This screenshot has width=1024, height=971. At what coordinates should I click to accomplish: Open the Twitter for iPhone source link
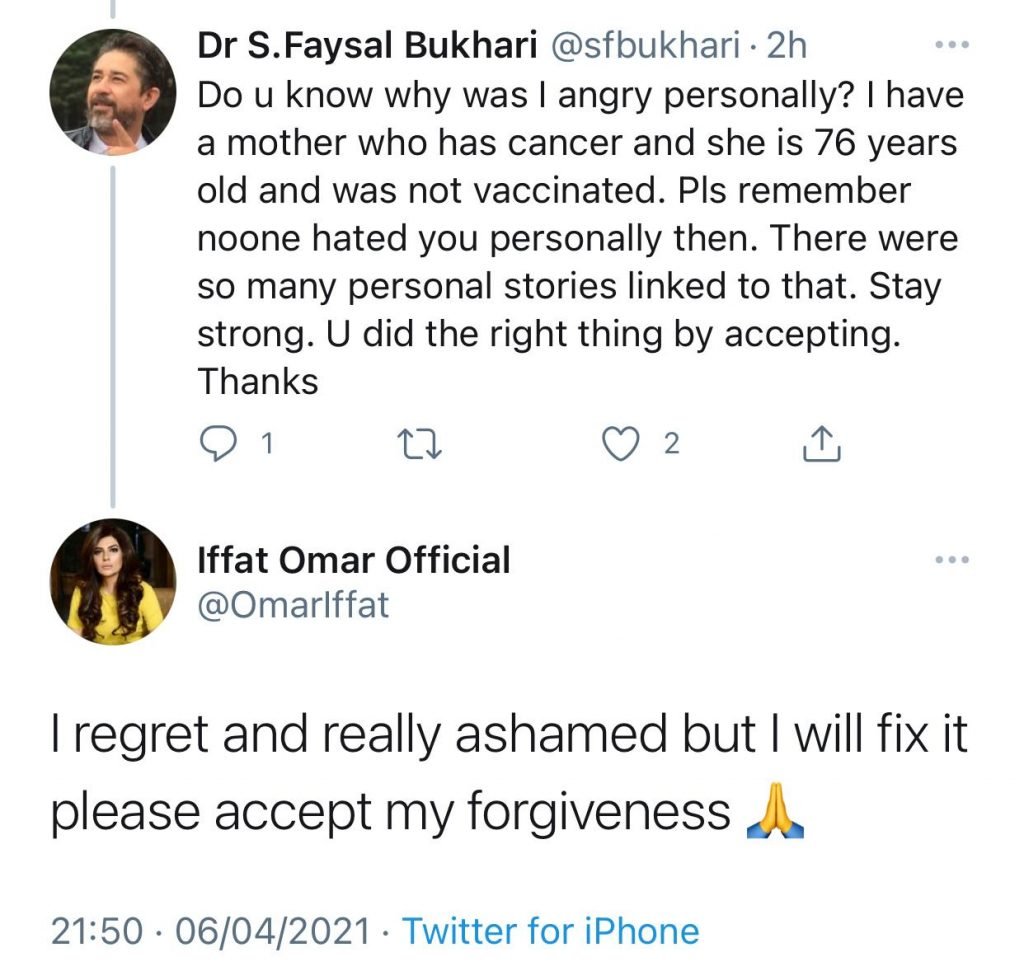(x=550, y=931)
